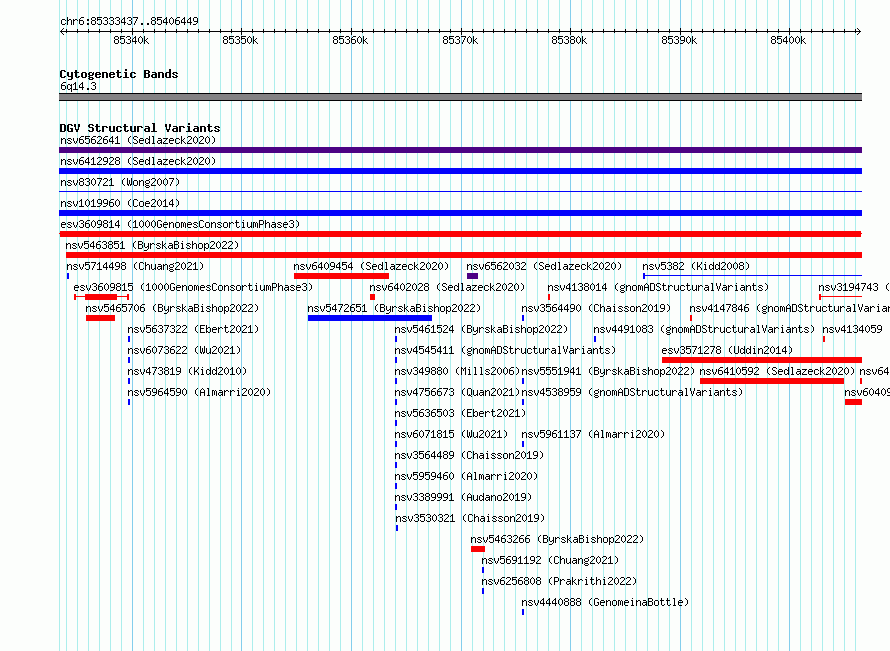Click the nsv4440888 (GenomeinaBottle) label
The image size is (890, 651).
tap(605, 602)
